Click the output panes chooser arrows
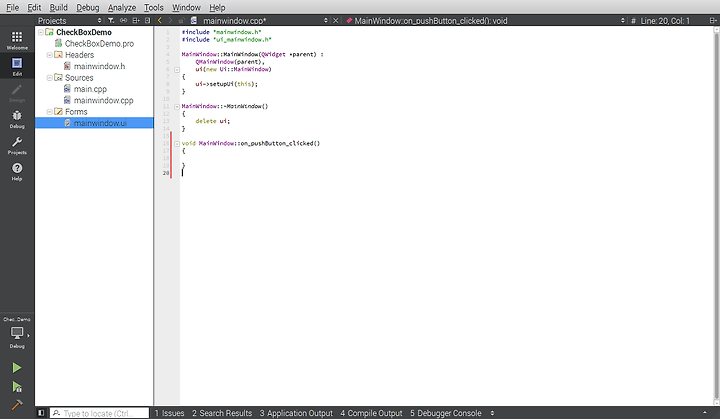Screen dimensions: 720x419 click(492, 413)
